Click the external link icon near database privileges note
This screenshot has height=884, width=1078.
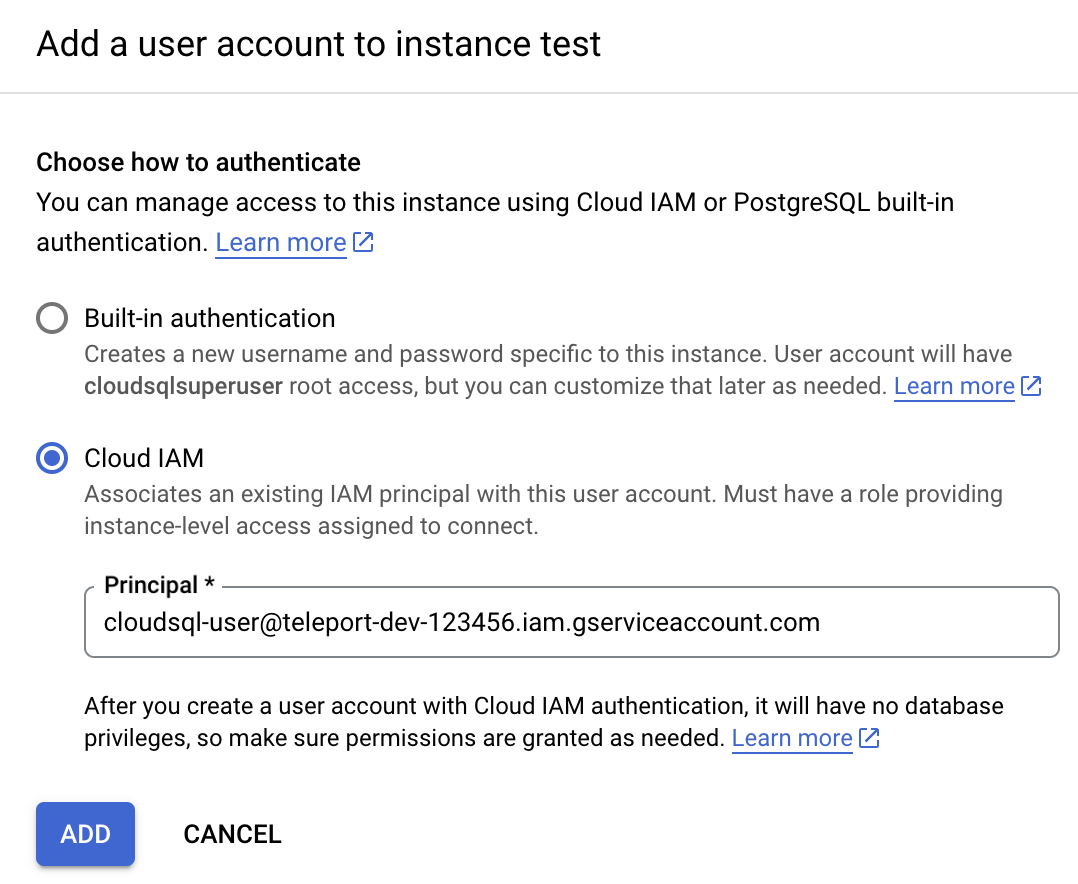coord(869,738)
